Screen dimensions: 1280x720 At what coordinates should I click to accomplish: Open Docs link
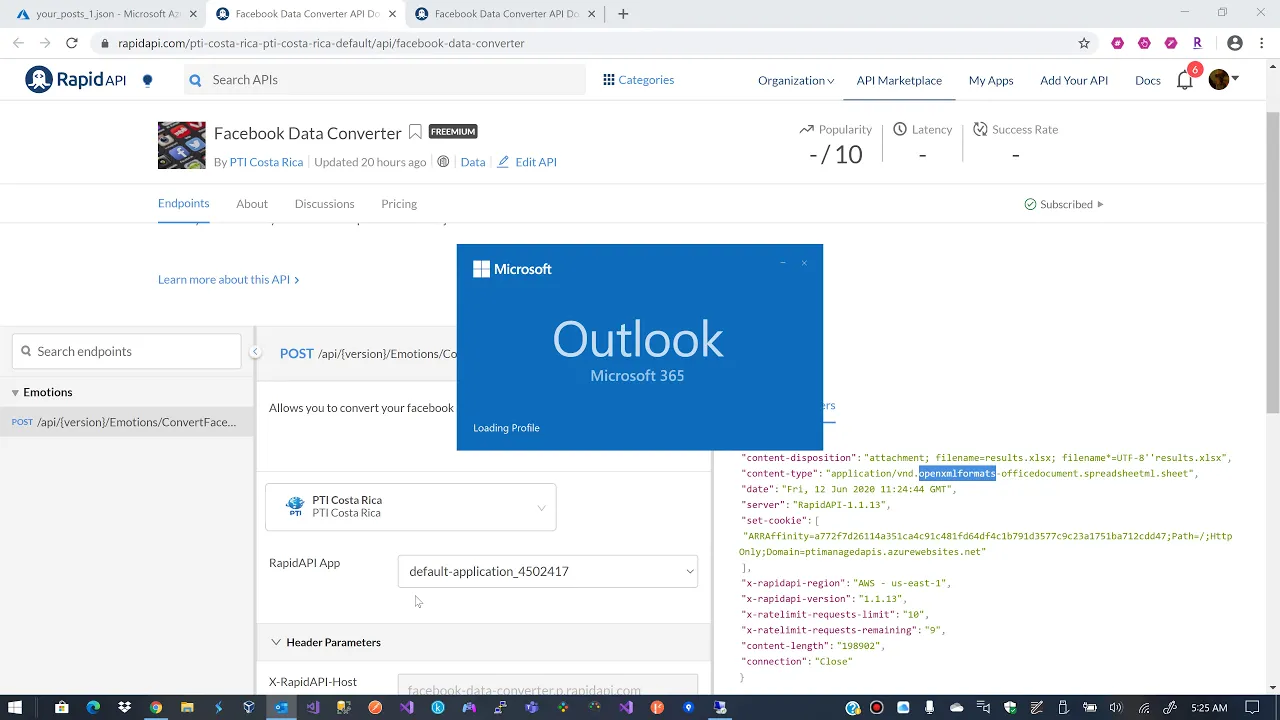1148,80
